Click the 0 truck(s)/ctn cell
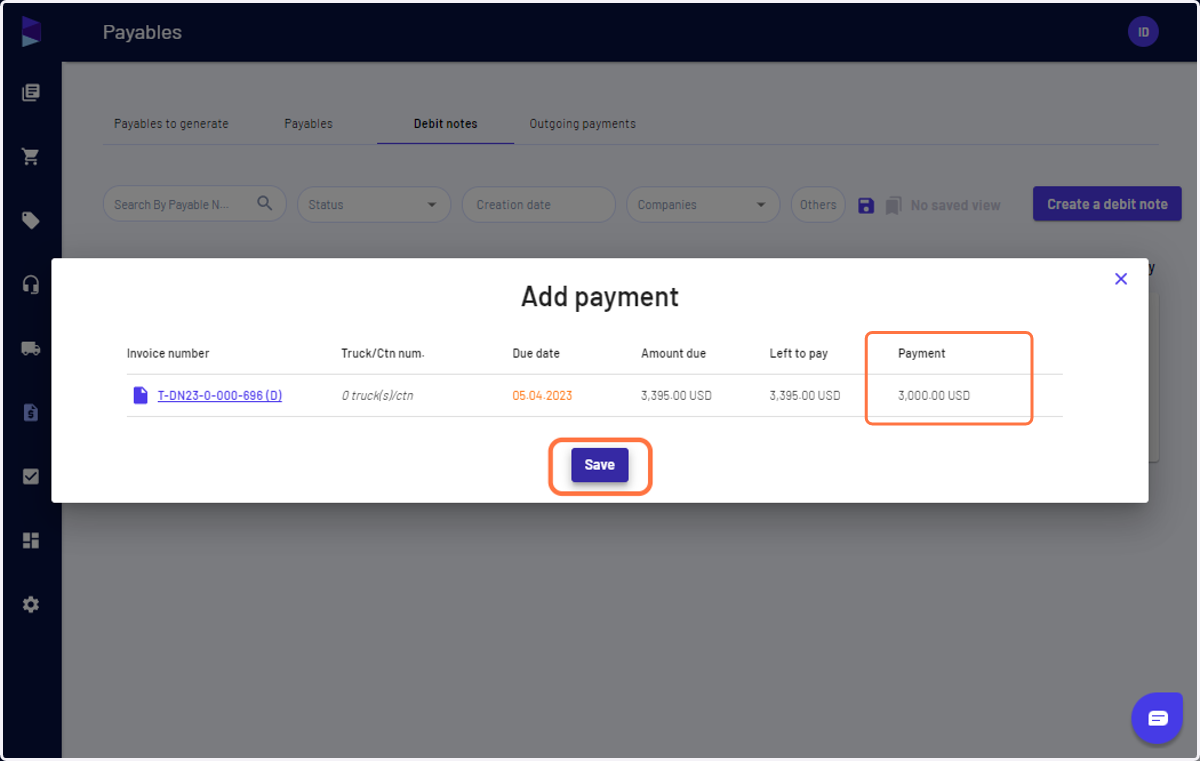 [x=377, y=396]
